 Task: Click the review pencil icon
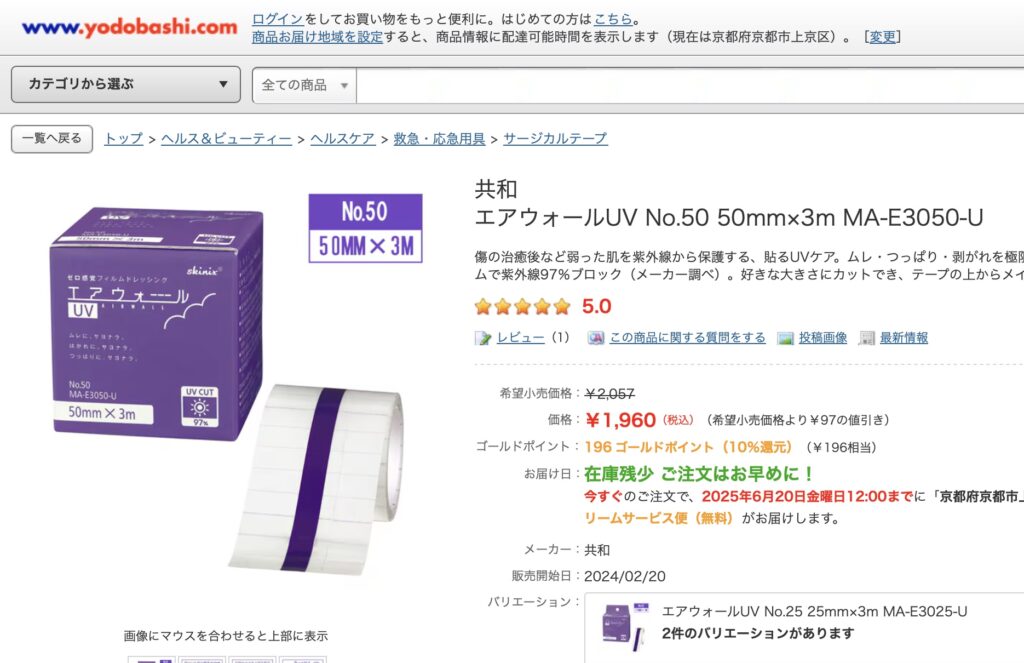(483, 338)
